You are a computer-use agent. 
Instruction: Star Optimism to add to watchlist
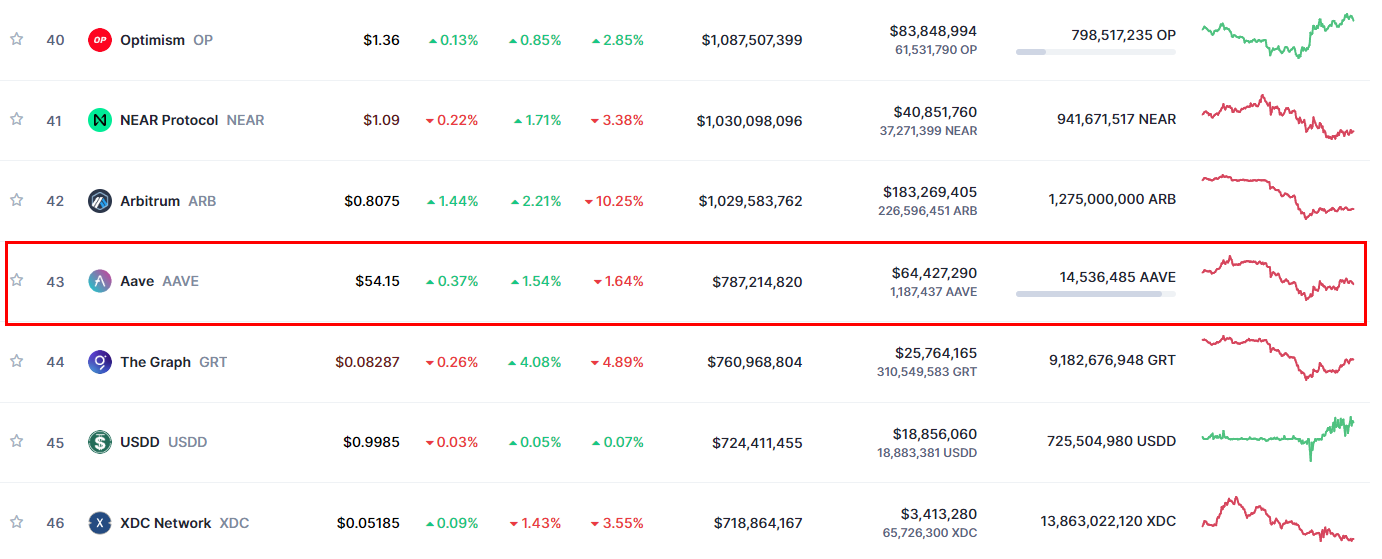click(16, 39)
